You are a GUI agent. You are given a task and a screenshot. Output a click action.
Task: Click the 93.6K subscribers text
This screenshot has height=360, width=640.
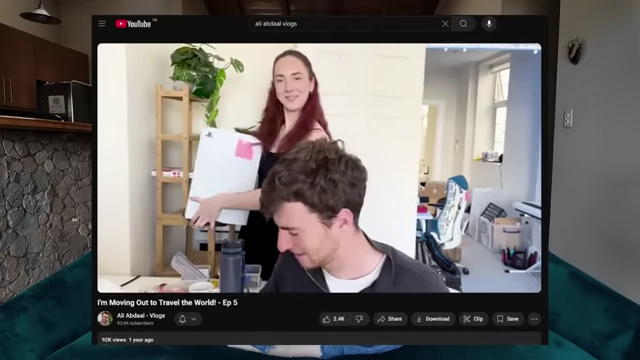pos(135,323)
